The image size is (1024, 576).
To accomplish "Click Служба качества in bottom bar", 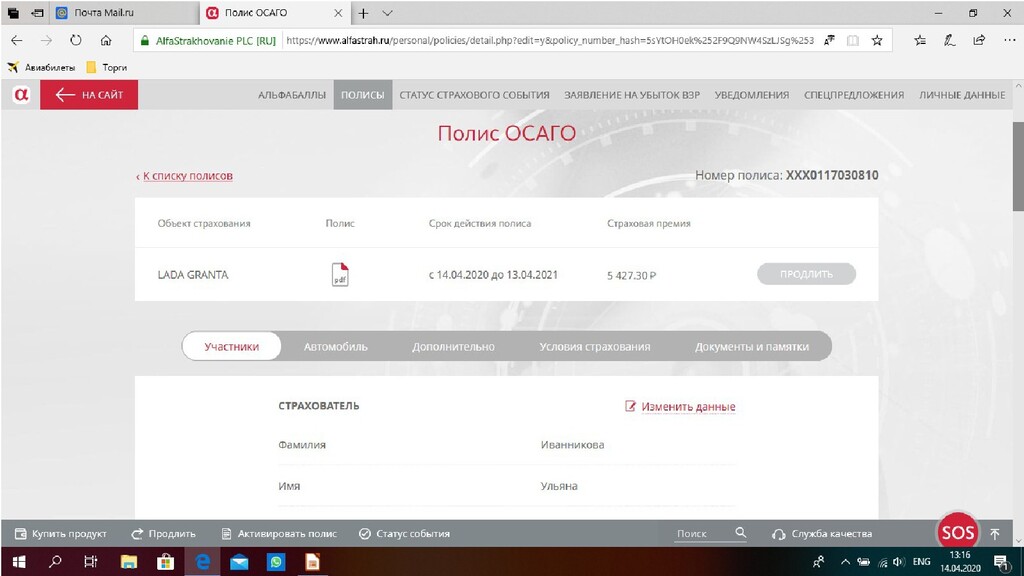I will coord(822,534).
